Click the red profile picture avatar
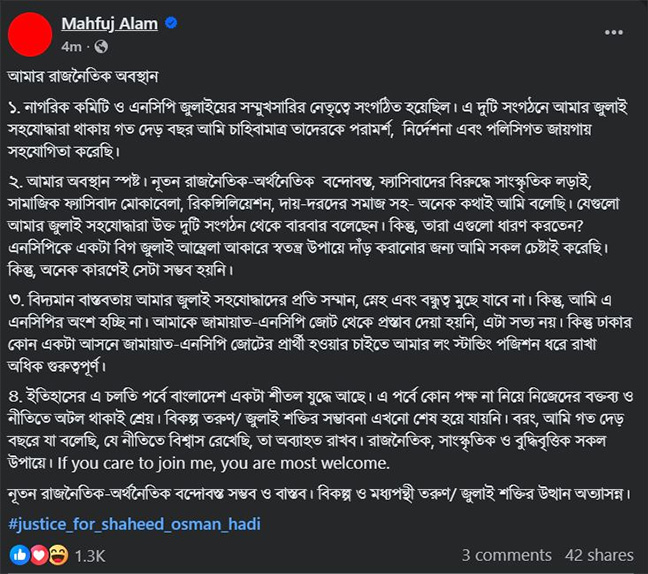The height and width of the screenshot is (574, 648). (x=28, y=32)
